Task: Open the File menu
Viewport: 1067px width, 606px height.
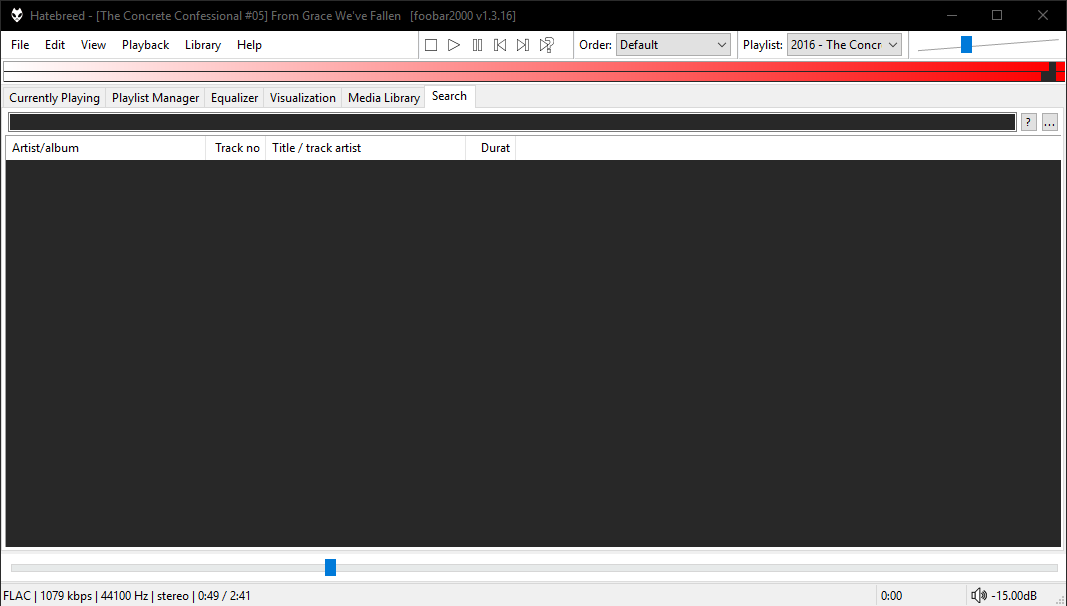Action: [x=20, y=45]
